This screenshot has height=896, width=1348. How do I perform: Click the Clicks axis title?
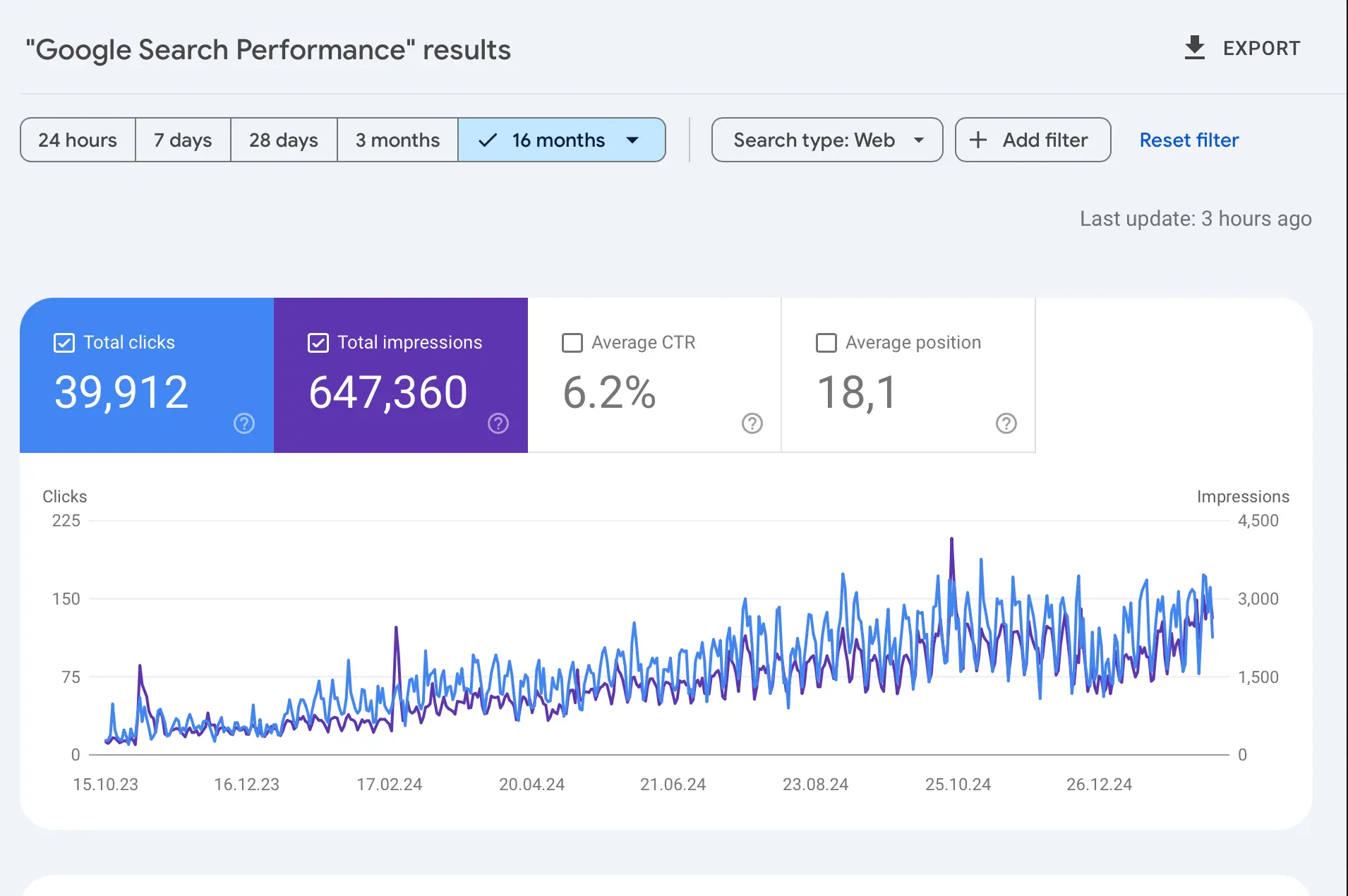pyautogui.click(x=65, y=497)
